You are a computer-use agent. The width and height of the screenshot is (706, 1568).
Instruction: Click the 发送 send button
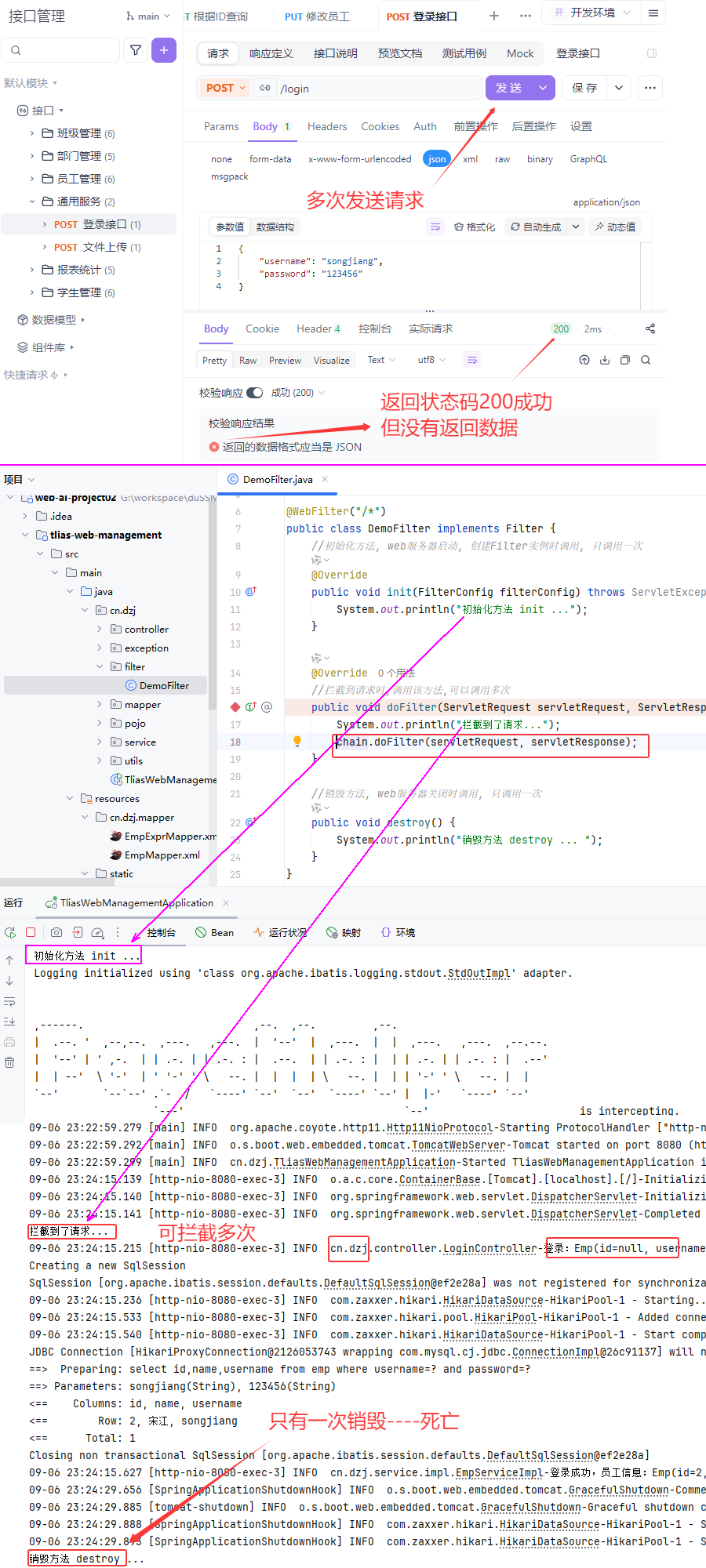509,88
